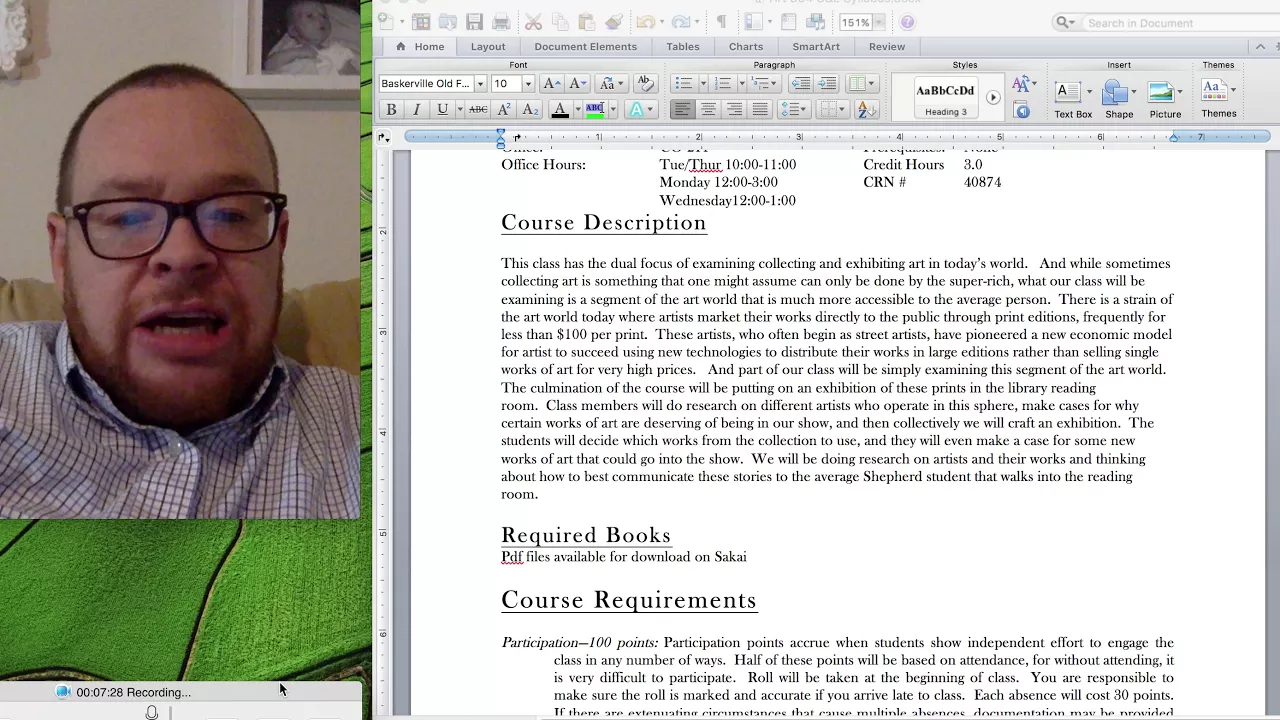Open line spacing dropdown
The height and width of the screenshot is (720, 1280).
[x=794, y=109]
